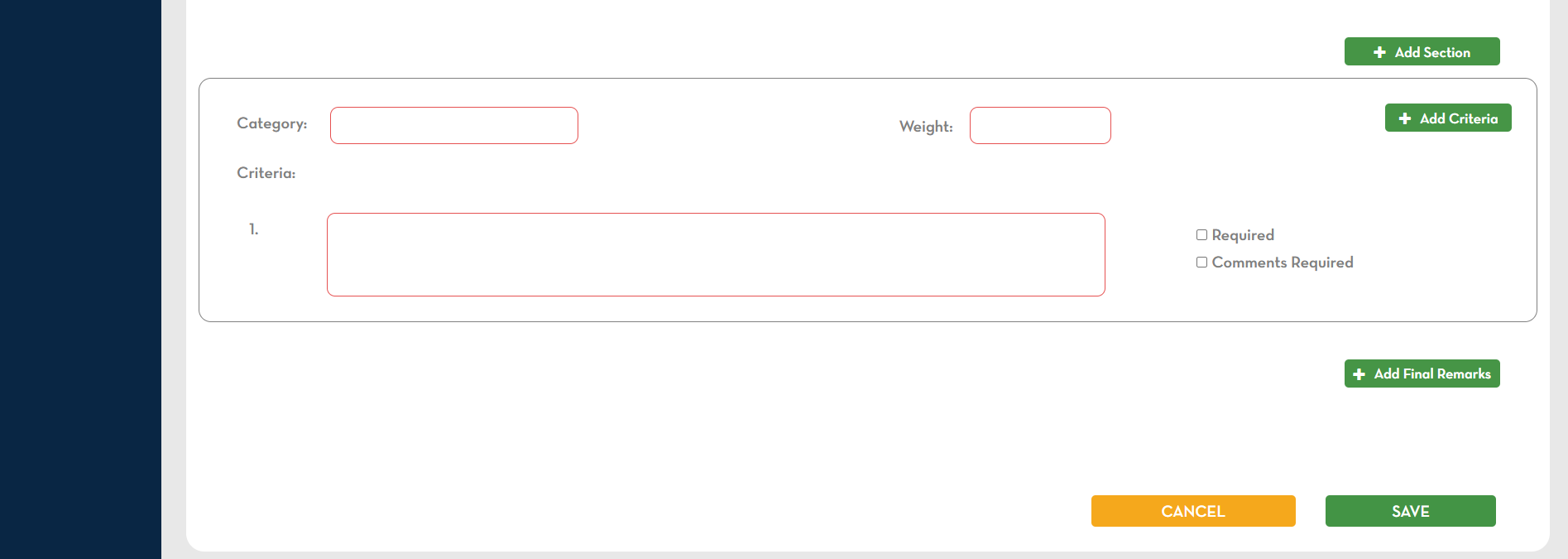Add a new section with Add Section
Viewport: 1568px width, 559px height.
[1422, 51]
